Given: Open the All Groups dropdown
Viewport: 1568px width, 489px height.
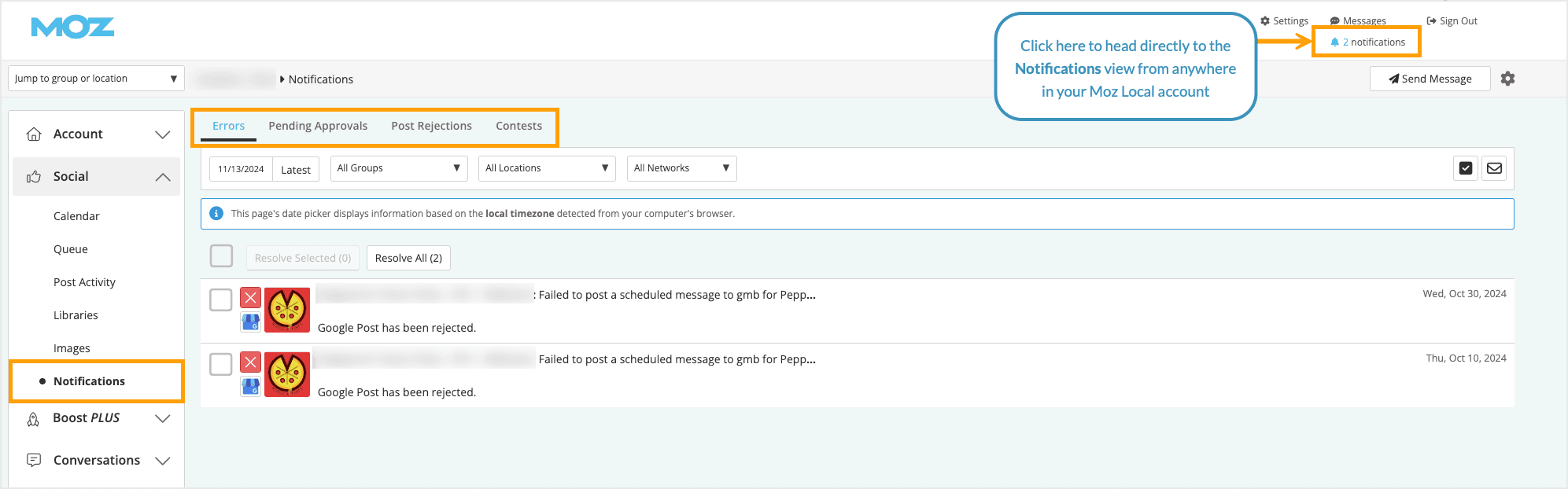Looking at the screenshot, I should (x=398, y=168).
